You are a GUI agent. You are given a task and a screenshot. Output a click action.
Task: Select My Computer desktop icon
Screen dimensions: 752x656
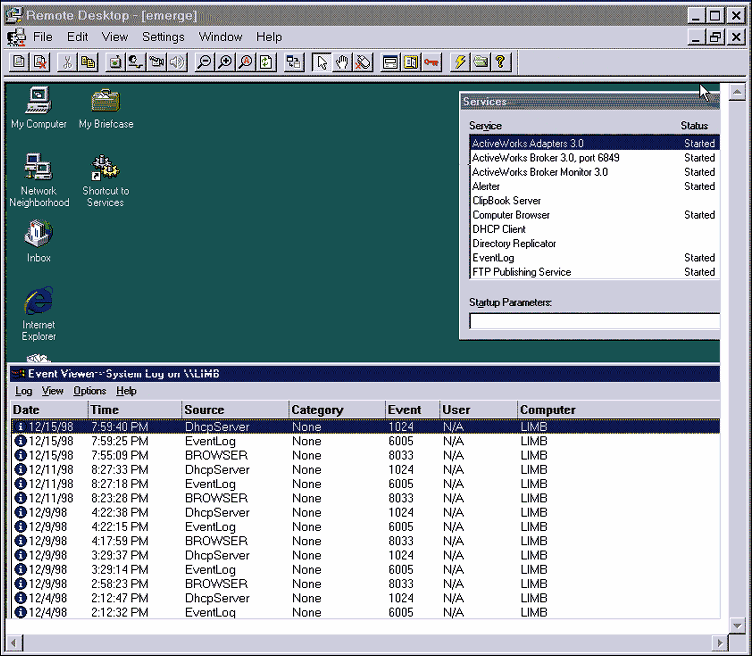pyautogui.click(x=39, y=108)
